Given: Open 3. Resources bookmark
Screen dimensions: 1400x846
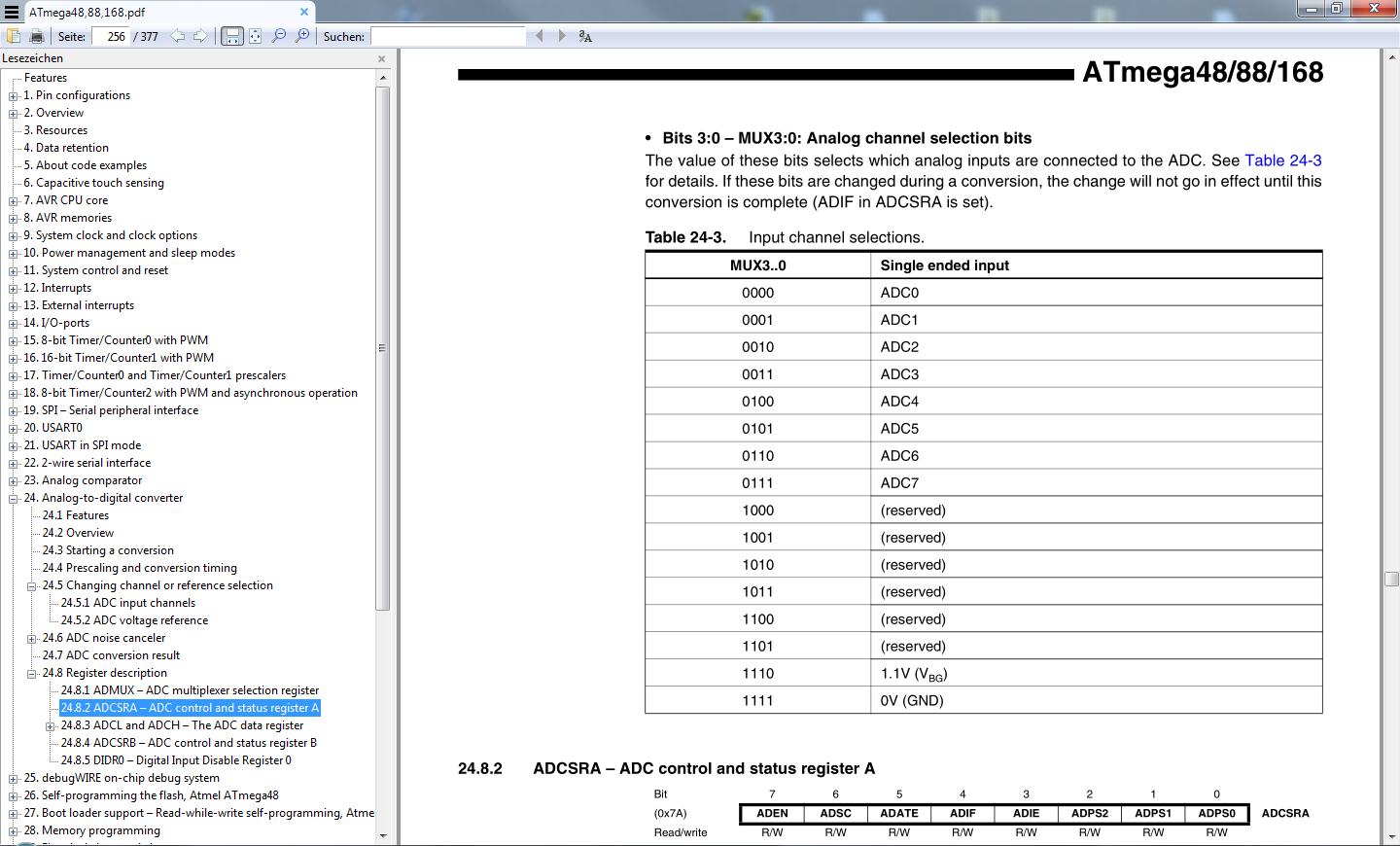Looking at the screenshot, I should (55, 130).
